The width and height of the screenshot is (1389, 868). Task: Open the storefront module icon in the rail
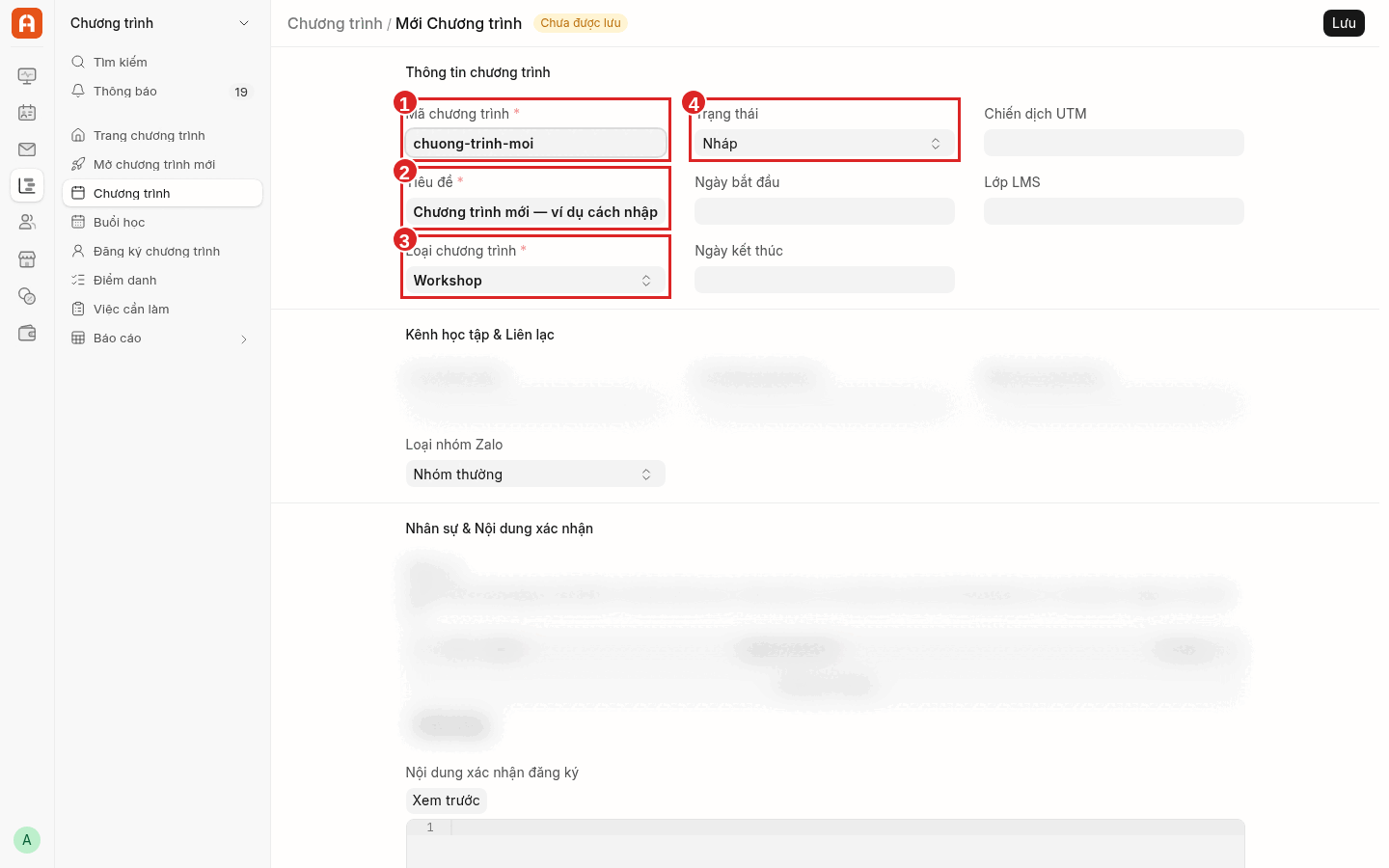click(x=27, y=259)
